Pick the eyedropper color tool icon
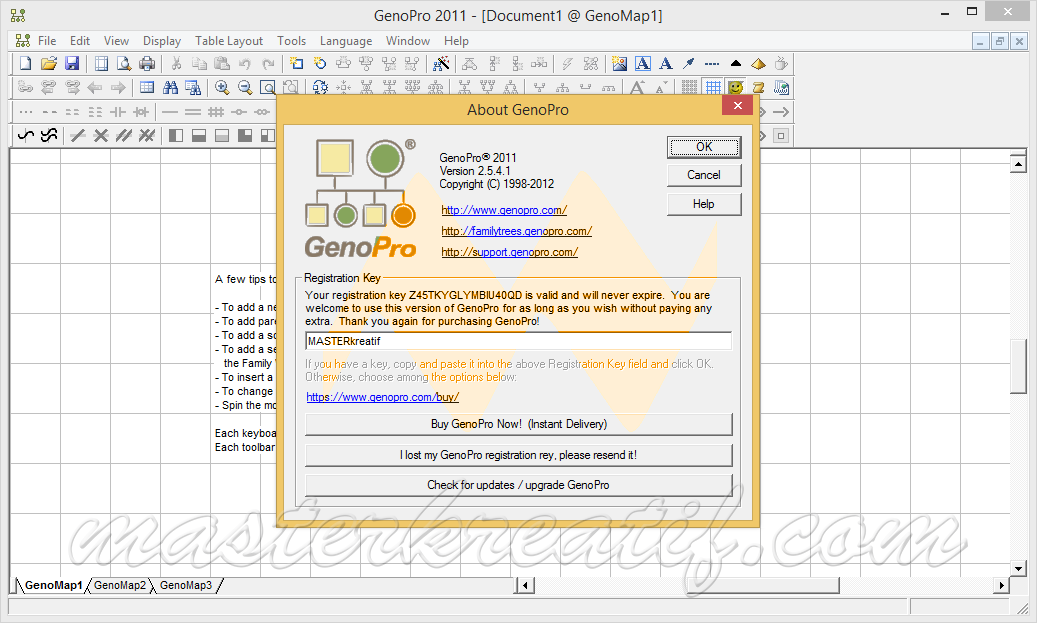 coord(688,63)
